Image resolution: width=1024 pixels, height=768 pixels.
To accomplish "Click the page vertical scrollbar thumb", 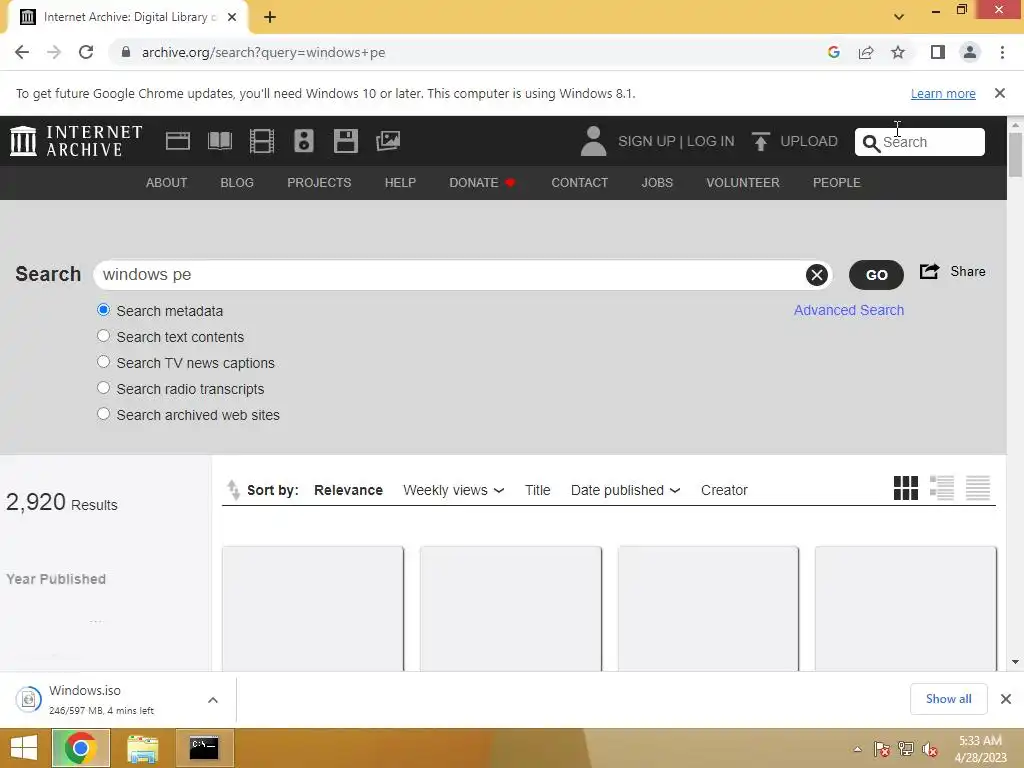I will pos(1015,155).
